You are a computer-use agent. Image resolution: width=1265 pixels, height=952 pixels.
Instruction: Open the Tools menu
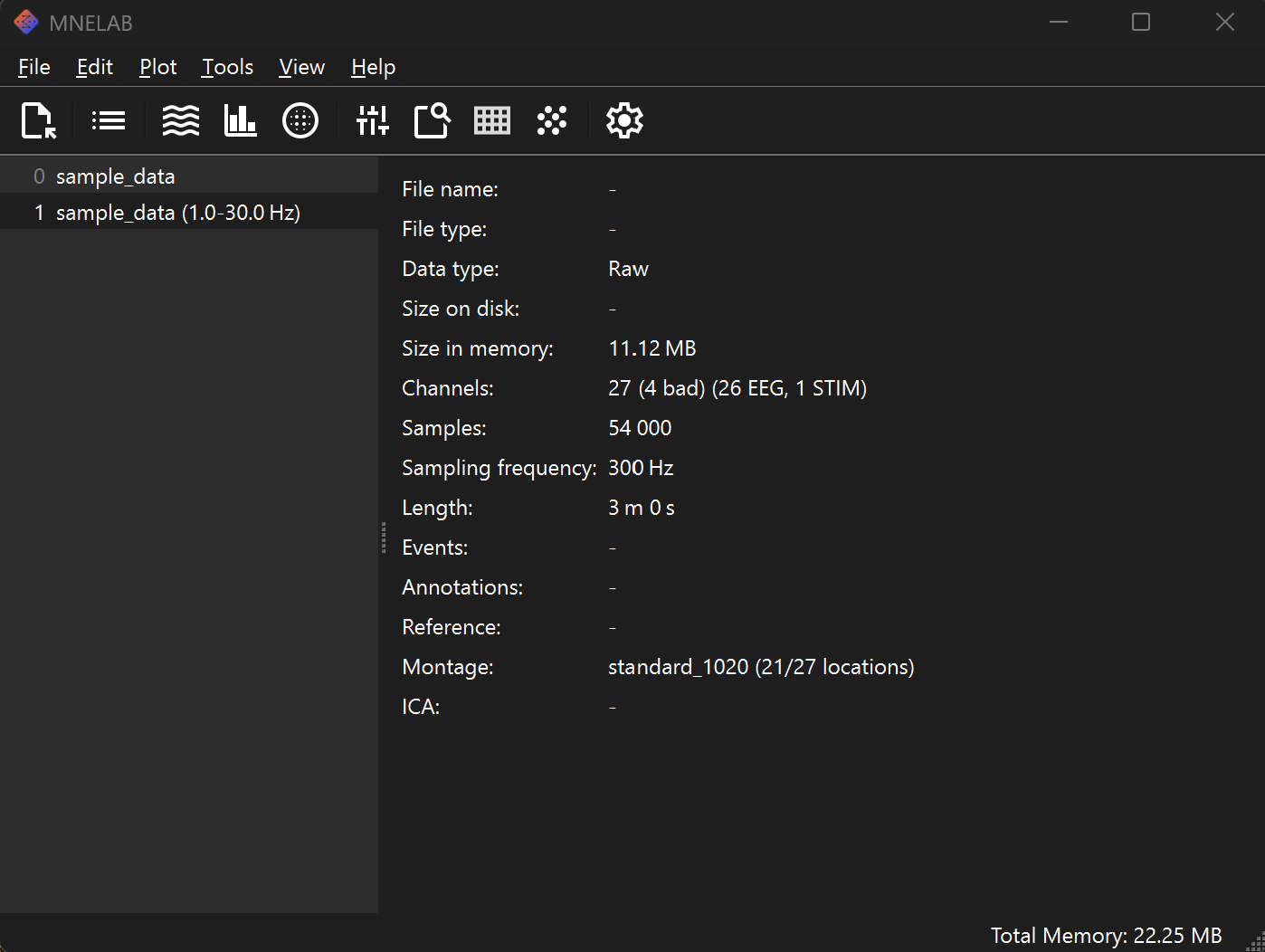227,67
